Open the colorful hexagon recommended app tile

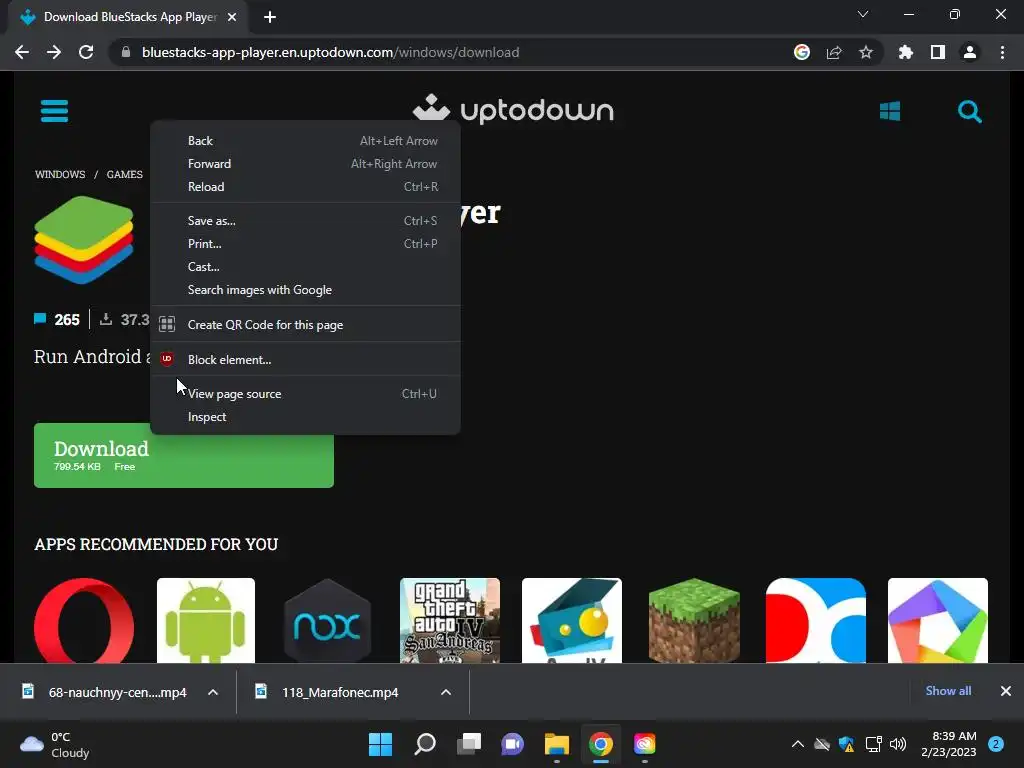coord(938,620)
